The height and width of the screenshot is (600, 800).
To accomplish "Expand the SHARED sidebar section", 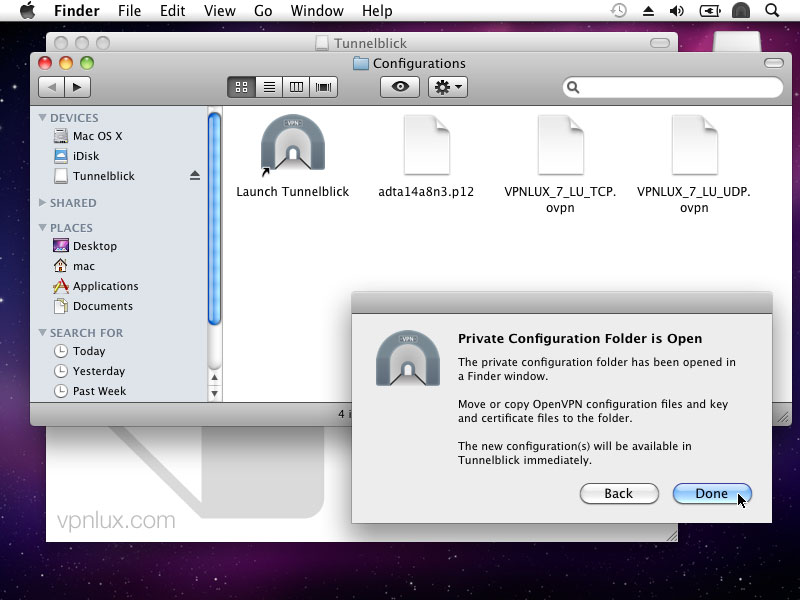I will coord(42,203).
